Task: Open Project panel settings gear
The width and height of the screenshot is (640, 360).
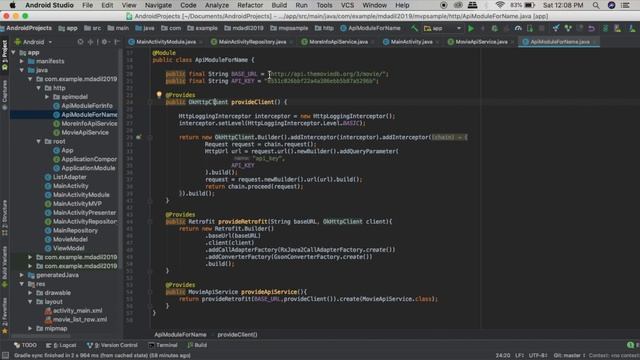Action: coord(104,42)
